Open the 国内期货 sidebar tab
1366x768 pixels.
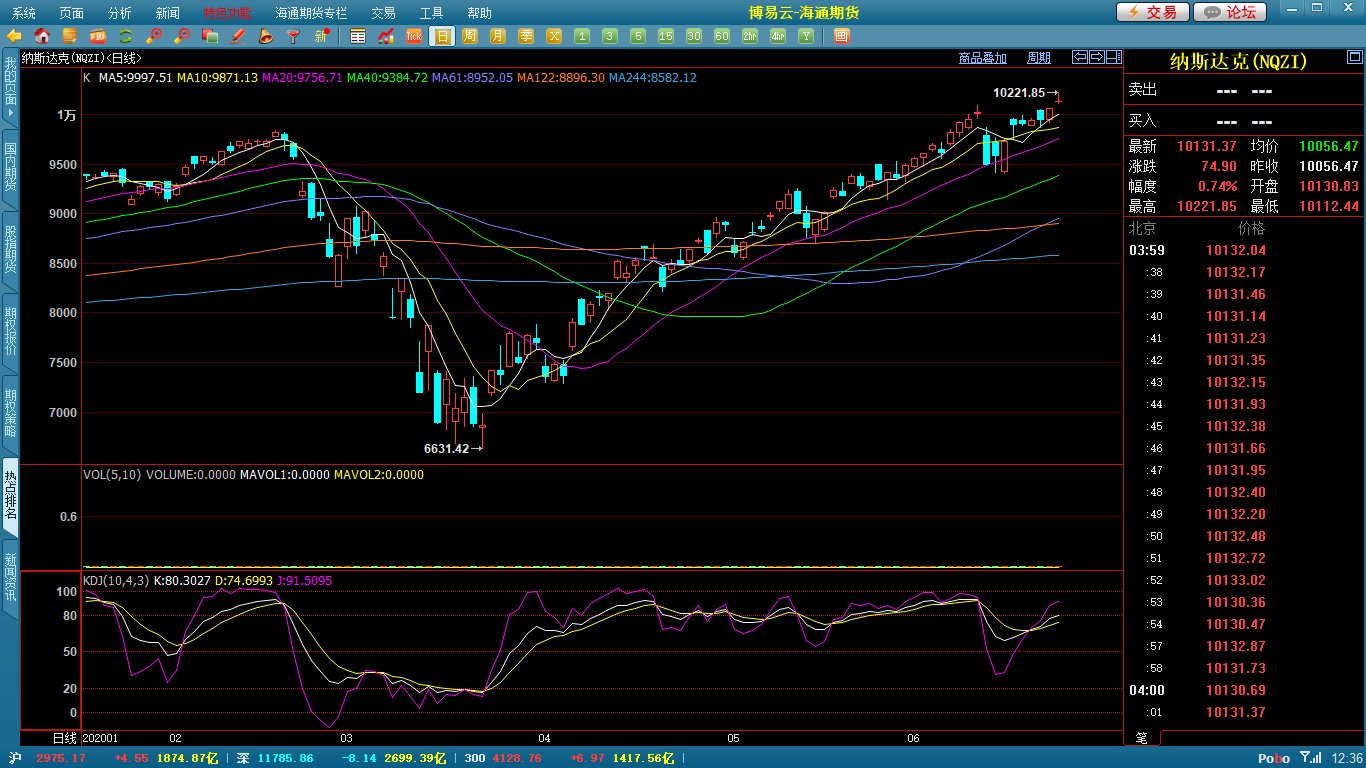click(x=10, y=168)
